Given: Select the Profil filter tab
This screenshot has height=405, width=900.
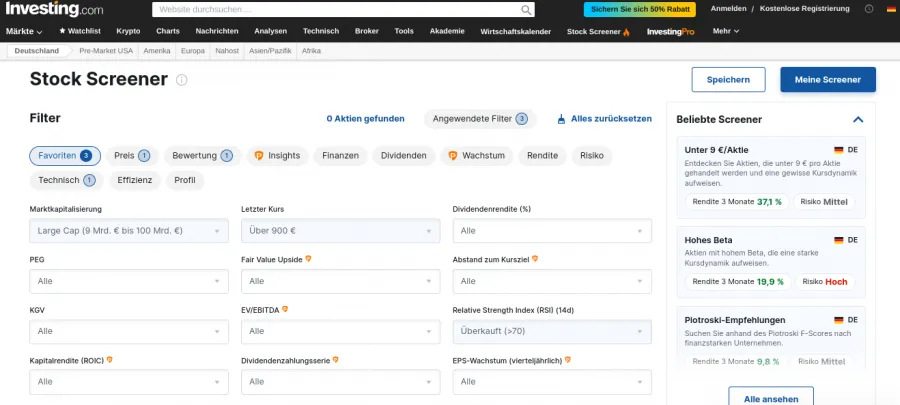Looking at the screenshot, I should pyautogui.click(x=185, y=180).
